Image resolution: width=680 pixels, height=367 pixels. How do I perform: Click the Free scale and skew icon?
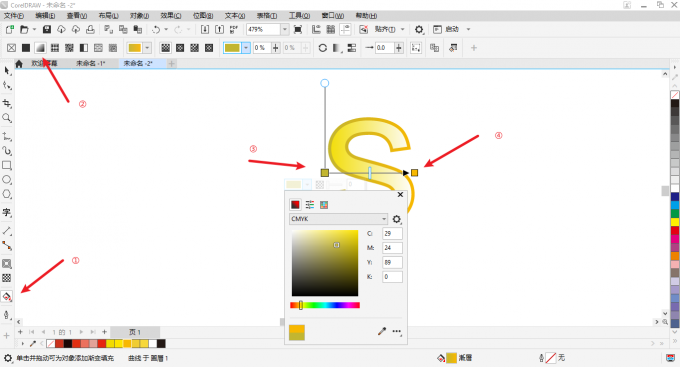tap(416, 48)
